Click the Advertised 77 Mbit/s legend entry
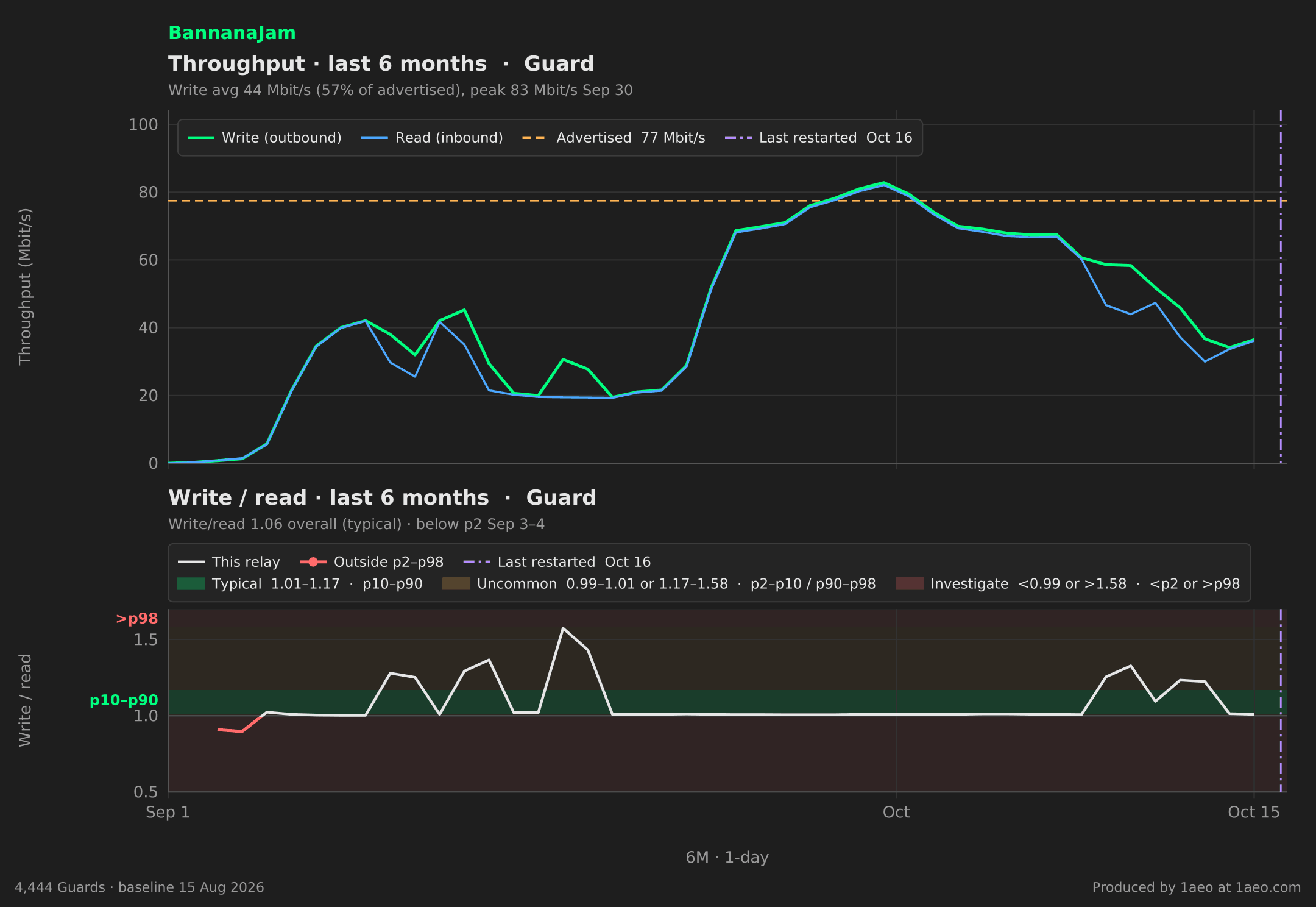Viewport: 1316px width, 907px height. tap(614, 138)
